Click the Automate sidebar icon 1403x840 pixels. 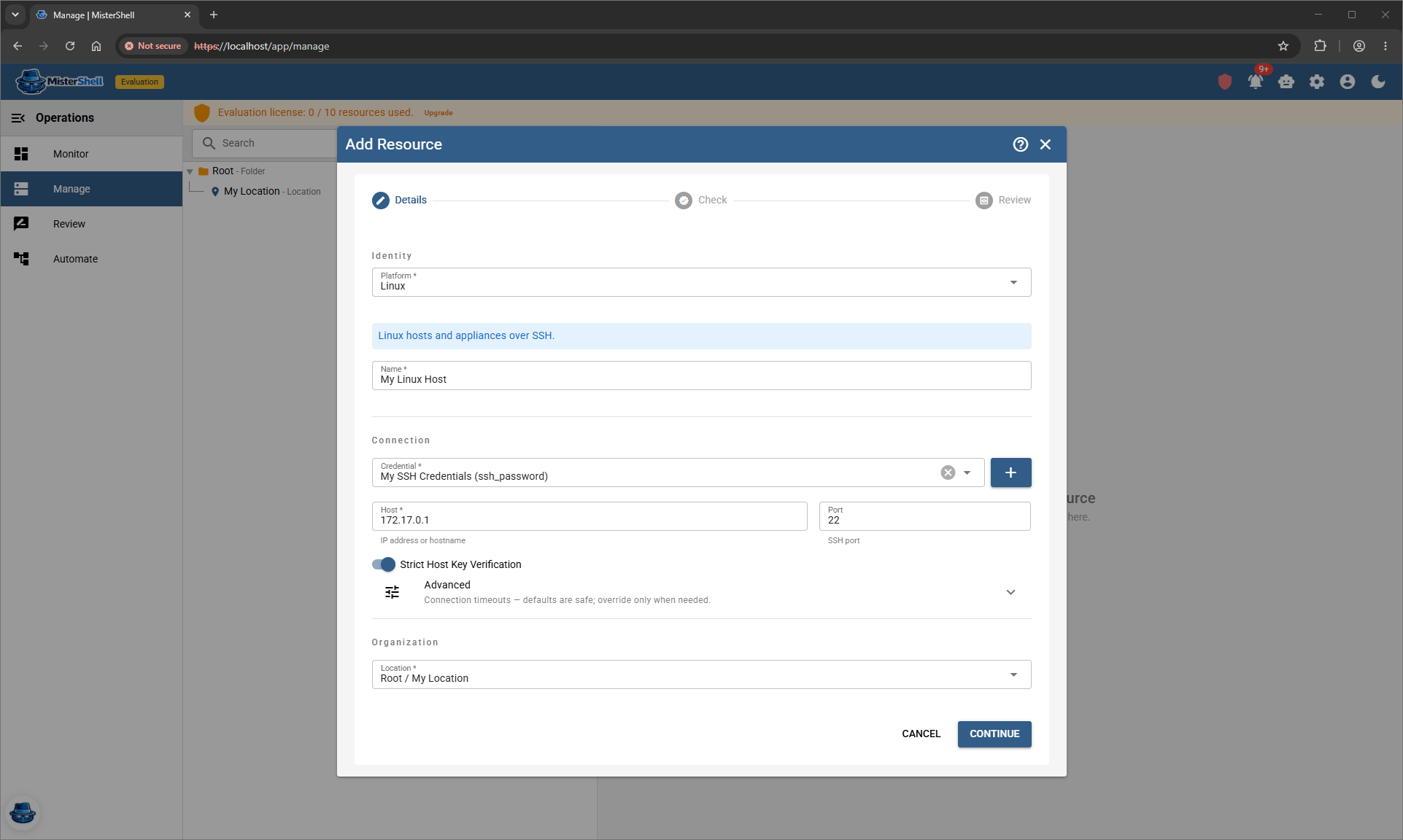point(21,259)
